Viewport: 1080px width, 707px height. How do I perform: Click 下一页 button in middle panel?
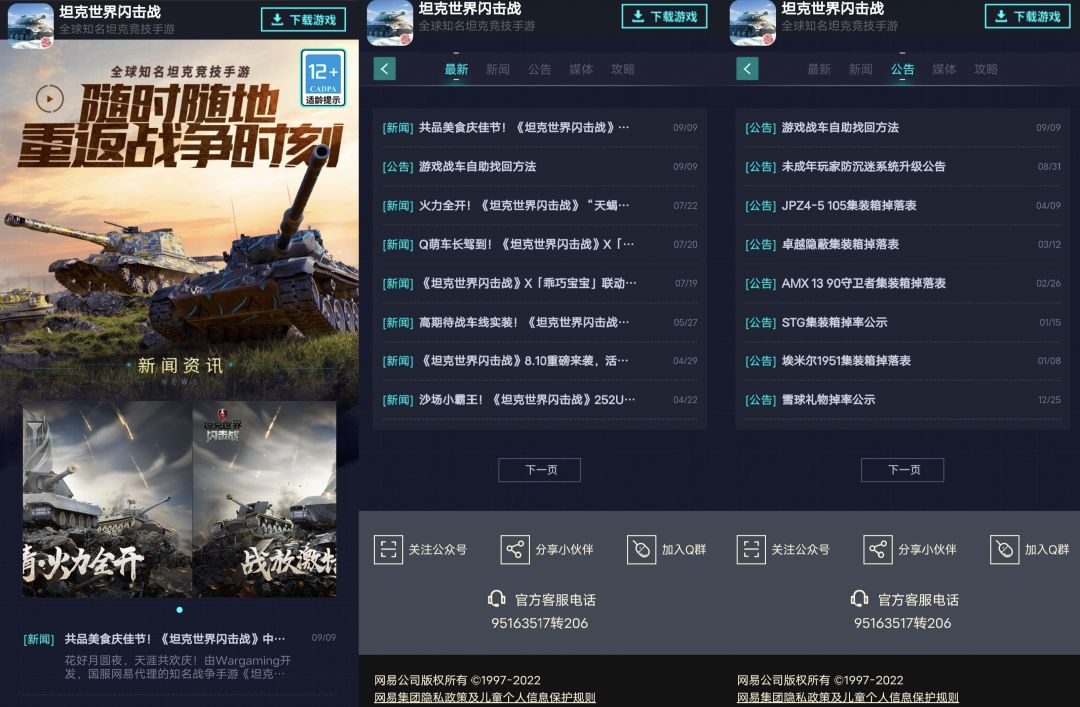tap(539, 470)
